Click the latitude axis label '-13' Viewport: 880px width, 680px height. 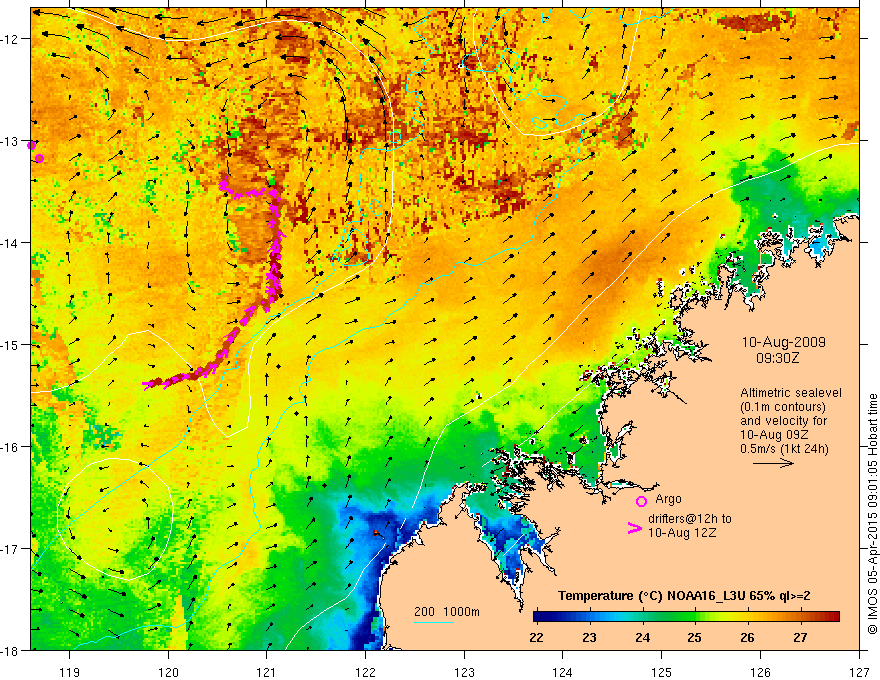(10, 141)
